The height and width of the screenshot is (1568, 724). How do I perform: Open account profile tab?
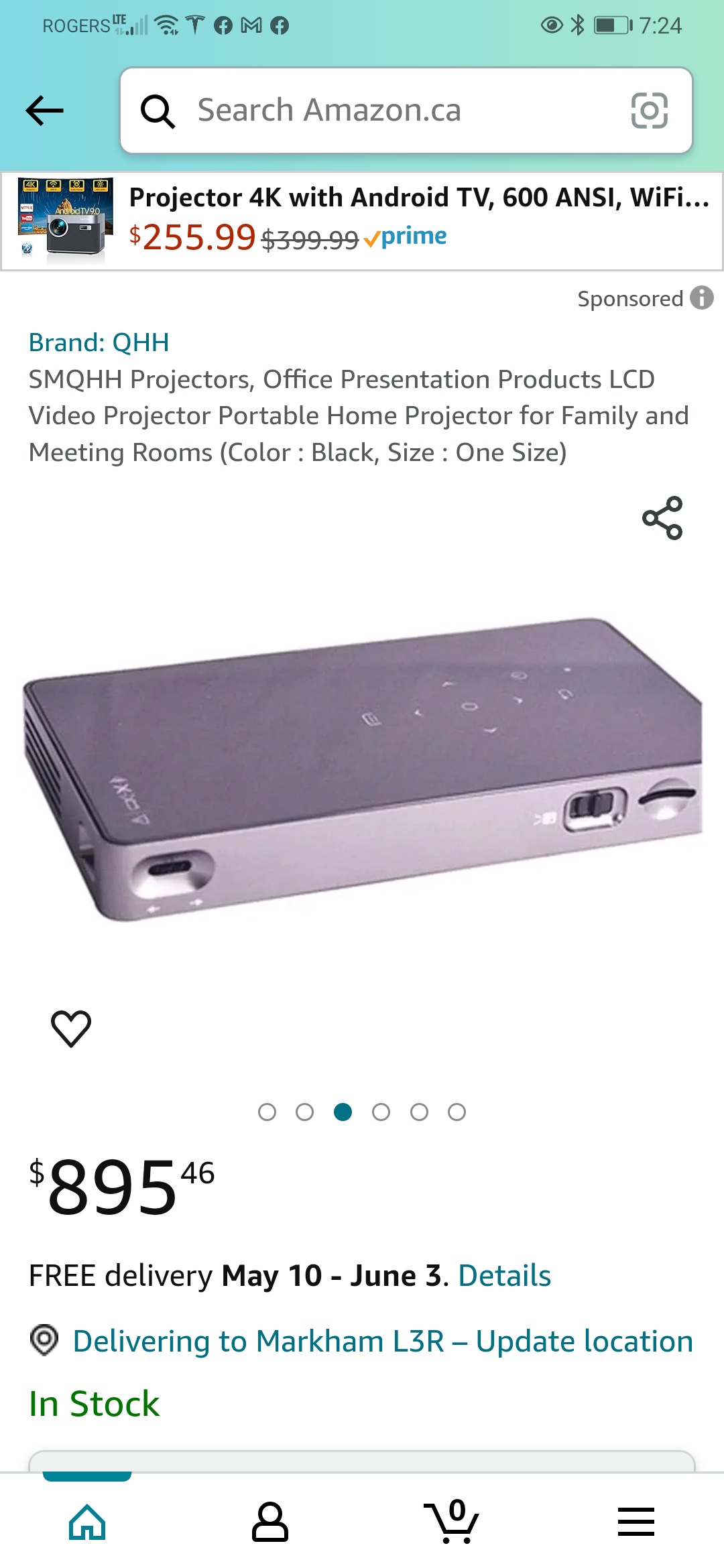tap(269, 1521)
